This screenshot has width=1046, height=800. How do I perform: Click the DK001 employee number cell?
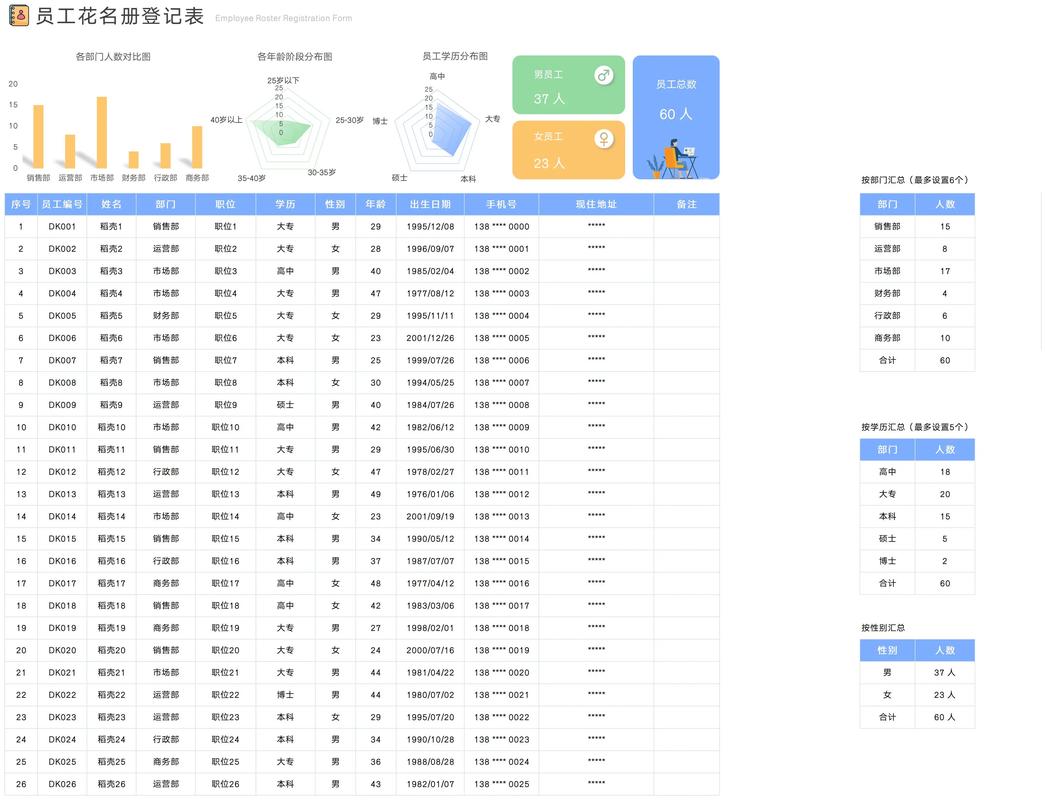click(x=62, y=226)
